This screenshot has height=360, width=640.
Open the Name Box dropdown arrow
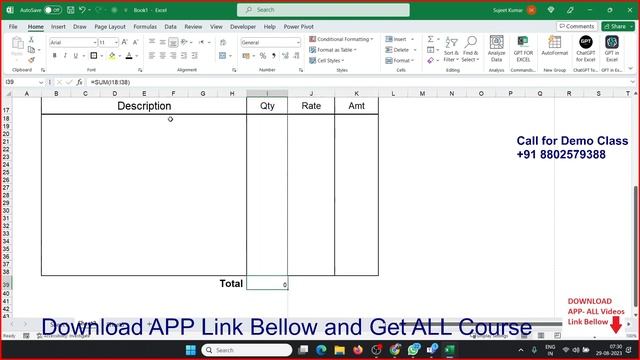click(40, 82)
